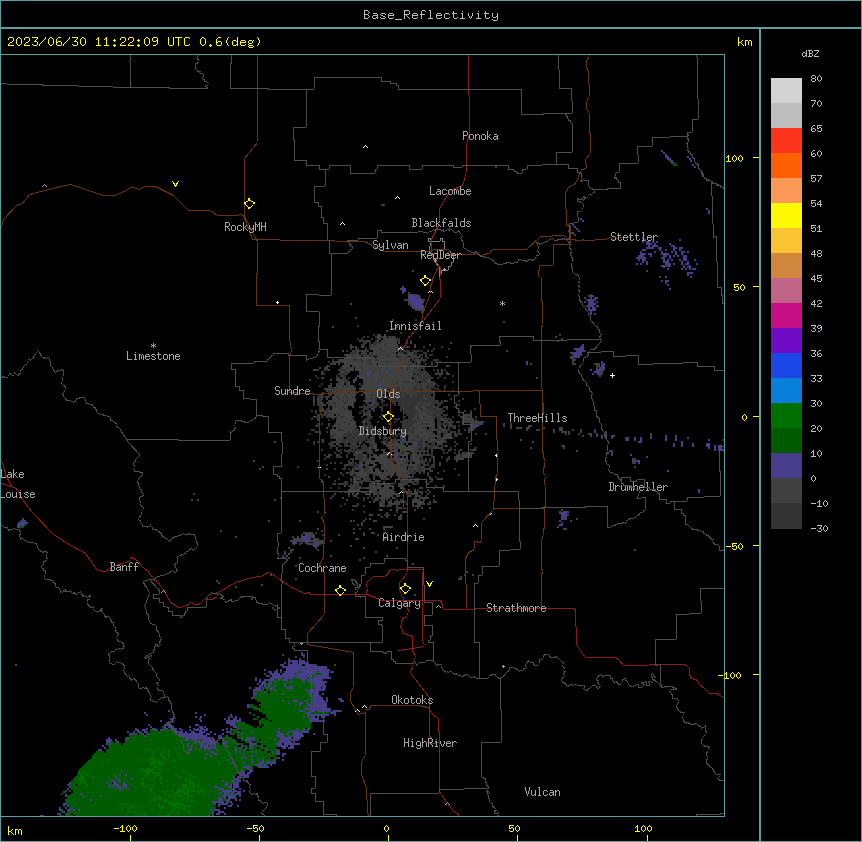Click the yellow V marker east of Calgary
Viewport: 862px width, 842px height.
pos(429,584)
